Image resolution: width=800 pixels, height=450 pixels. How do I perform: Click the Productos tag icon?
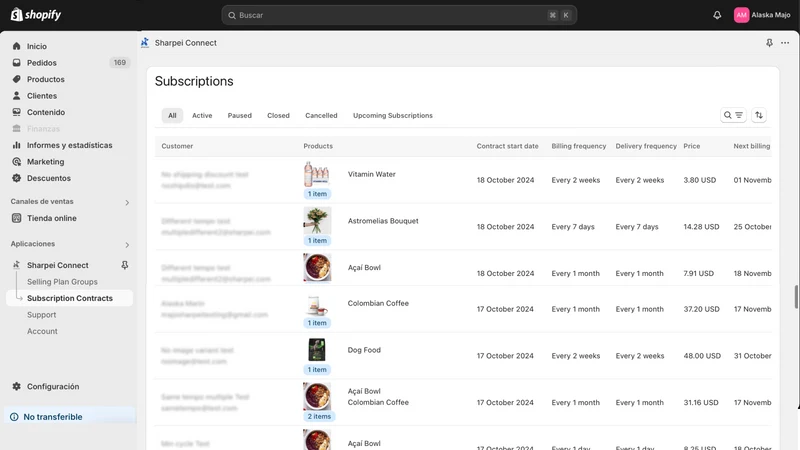[x=16, y=79]
